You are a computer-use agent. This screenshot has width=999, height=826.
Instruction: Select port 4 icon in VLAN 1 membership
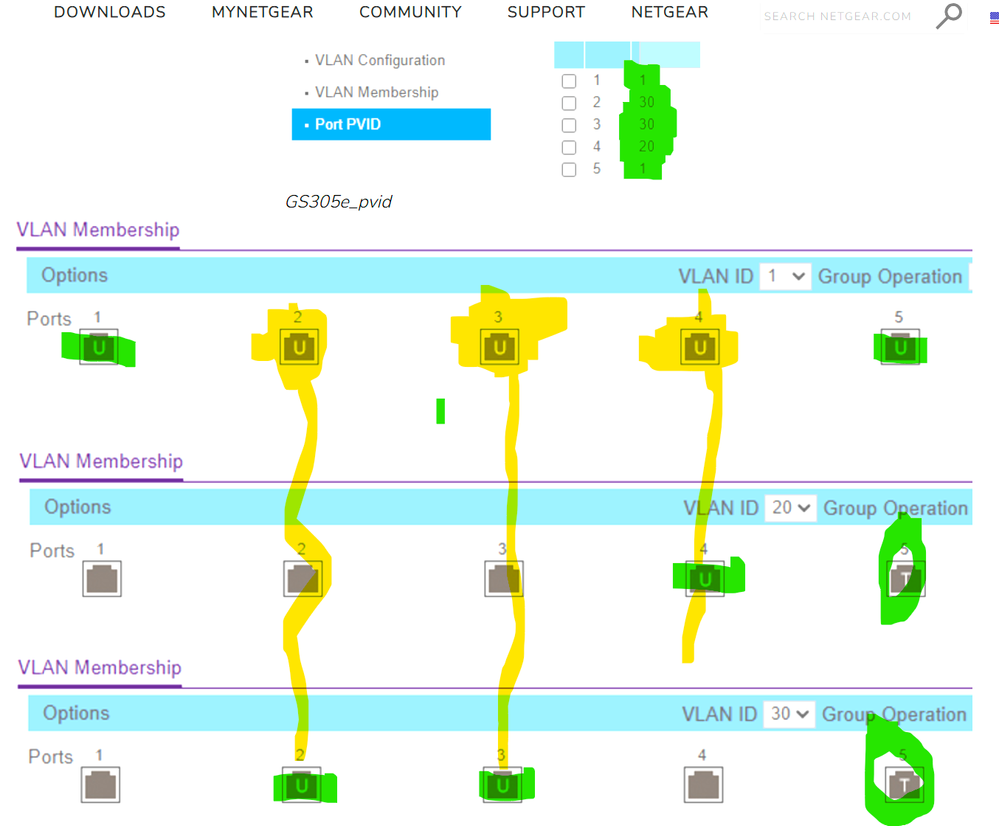tap(700, 347)
